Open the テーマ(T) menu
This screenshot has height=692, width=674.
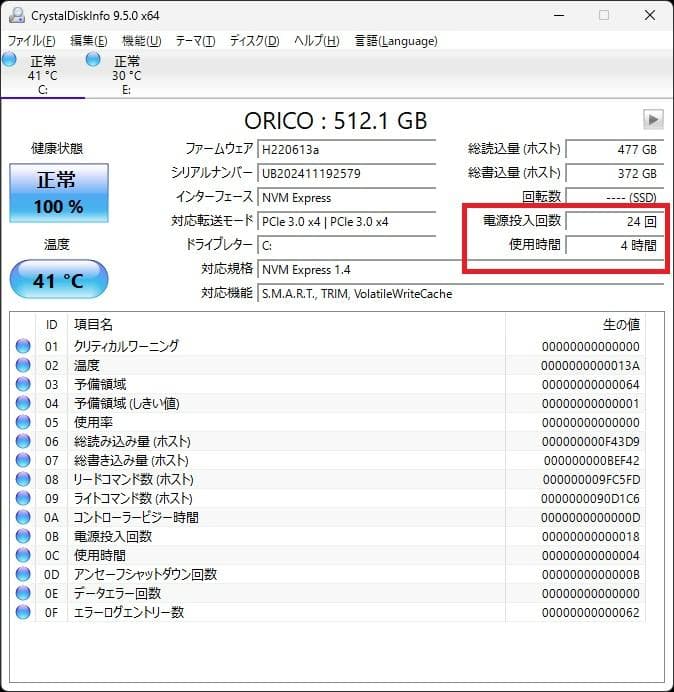(x=196, y=41)
